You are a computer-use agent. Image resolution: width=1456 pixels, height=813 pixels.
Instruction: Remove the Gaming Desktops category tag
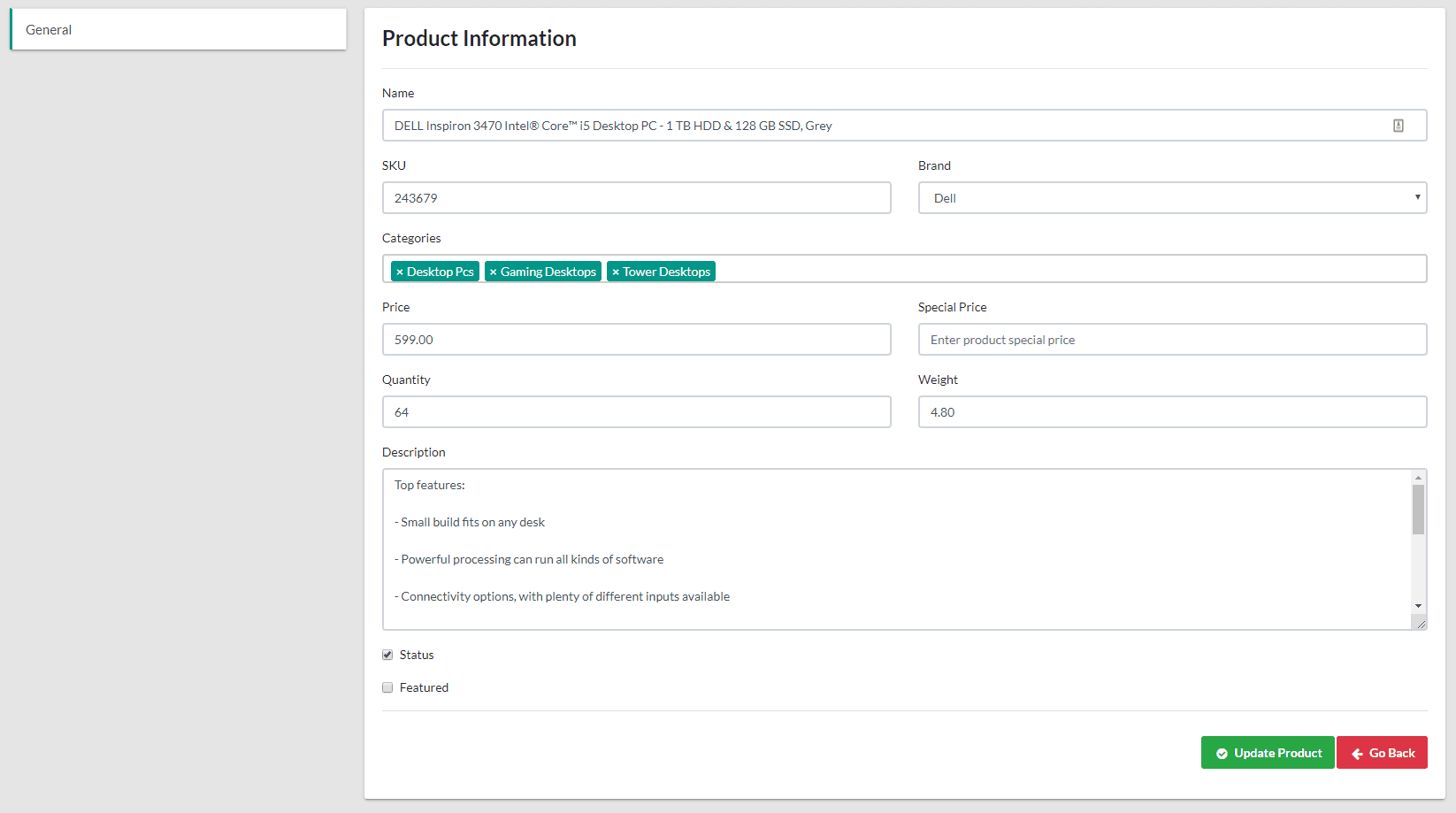(x=494, y=272)
